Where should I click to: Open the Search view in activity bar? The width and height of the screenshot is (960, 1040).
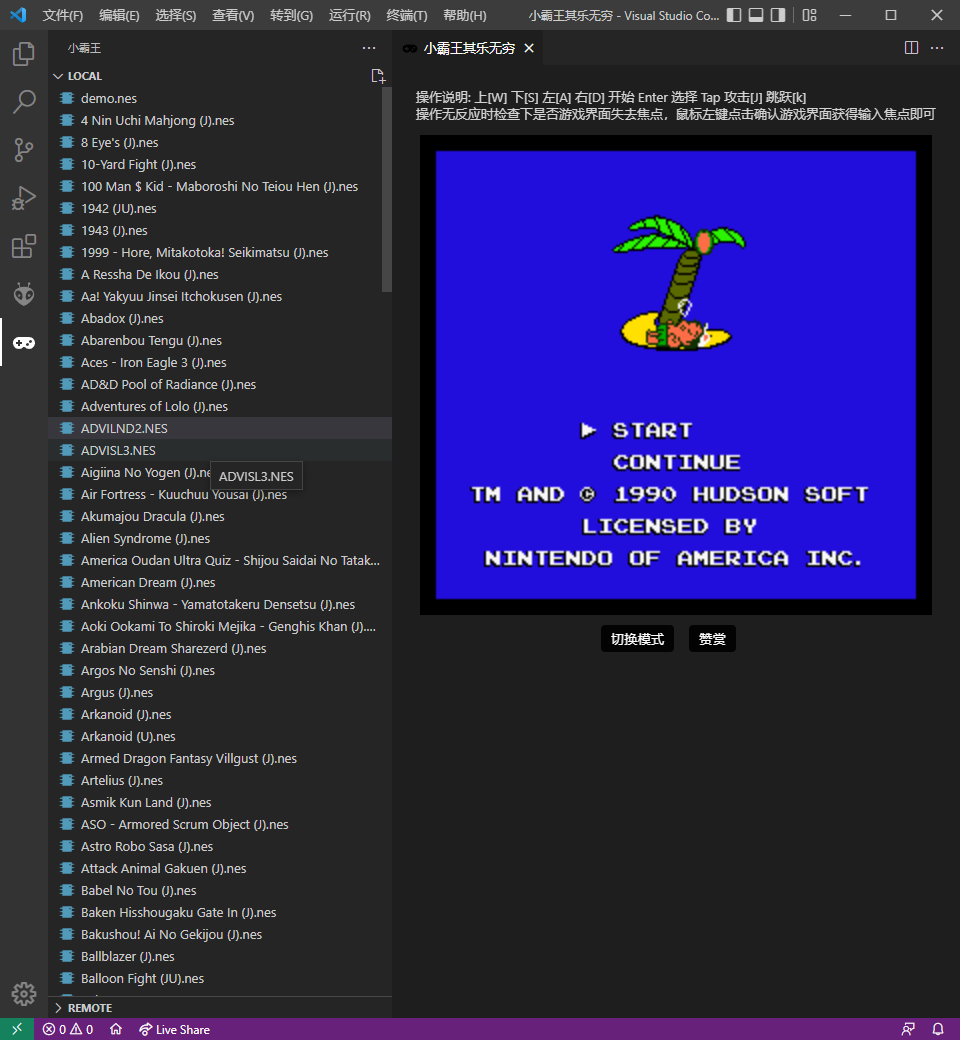point(24,102)
